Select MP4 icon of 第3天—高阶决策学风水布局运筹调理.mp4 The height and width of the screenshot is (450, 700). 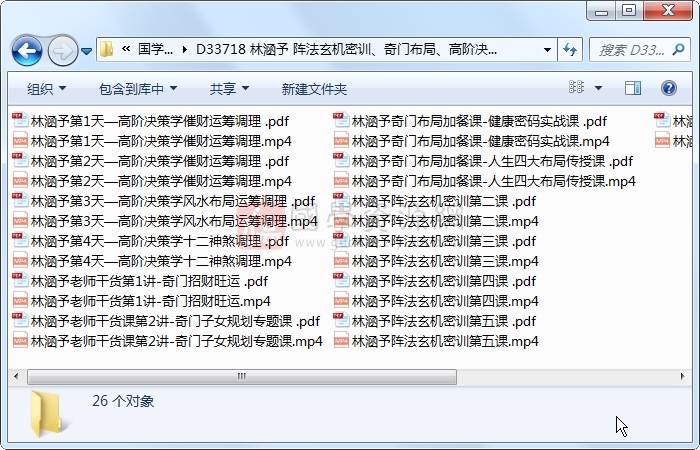point(21,221)
